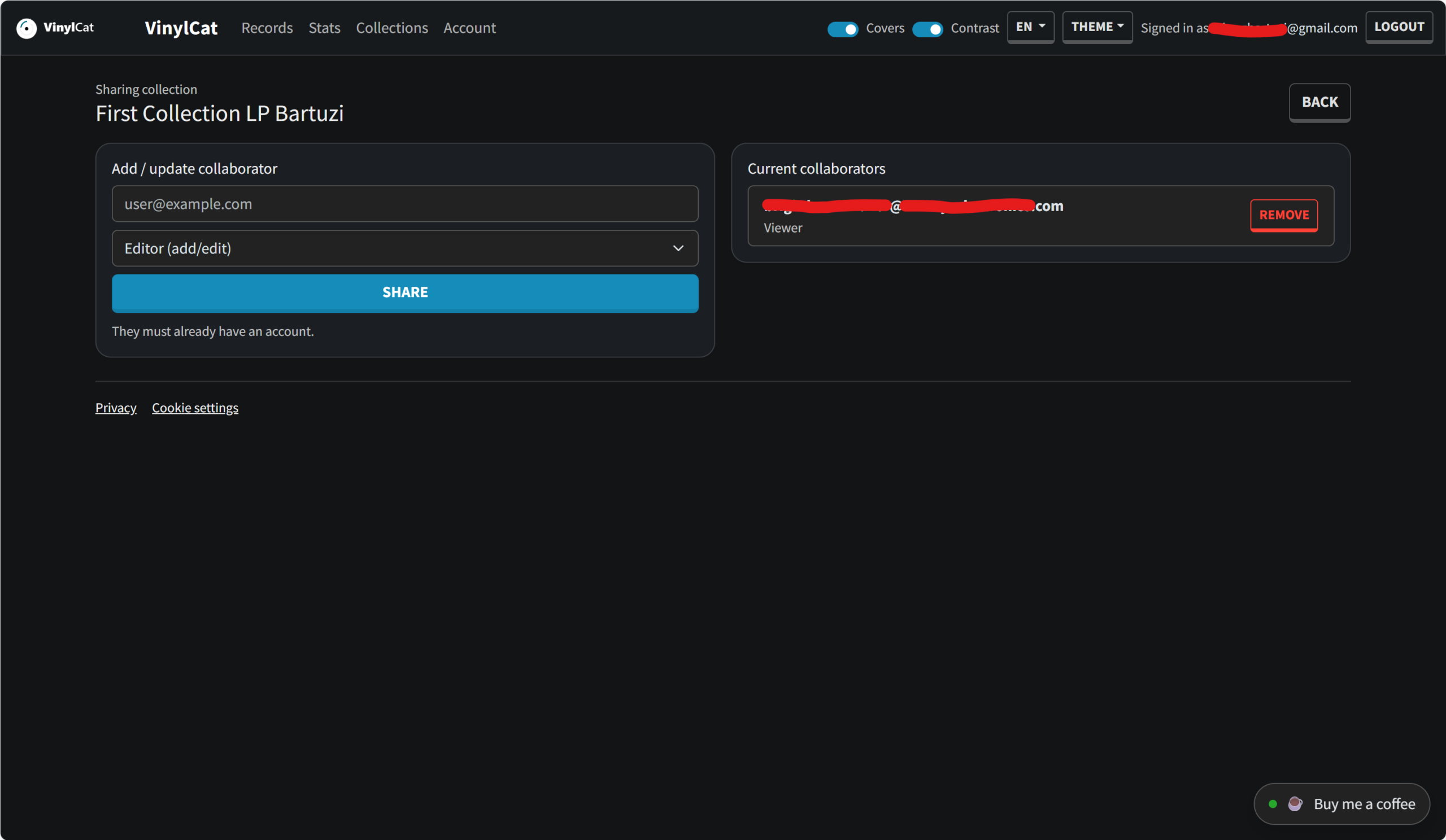Open the Privacy link
1446x840 pixels.
115,408
